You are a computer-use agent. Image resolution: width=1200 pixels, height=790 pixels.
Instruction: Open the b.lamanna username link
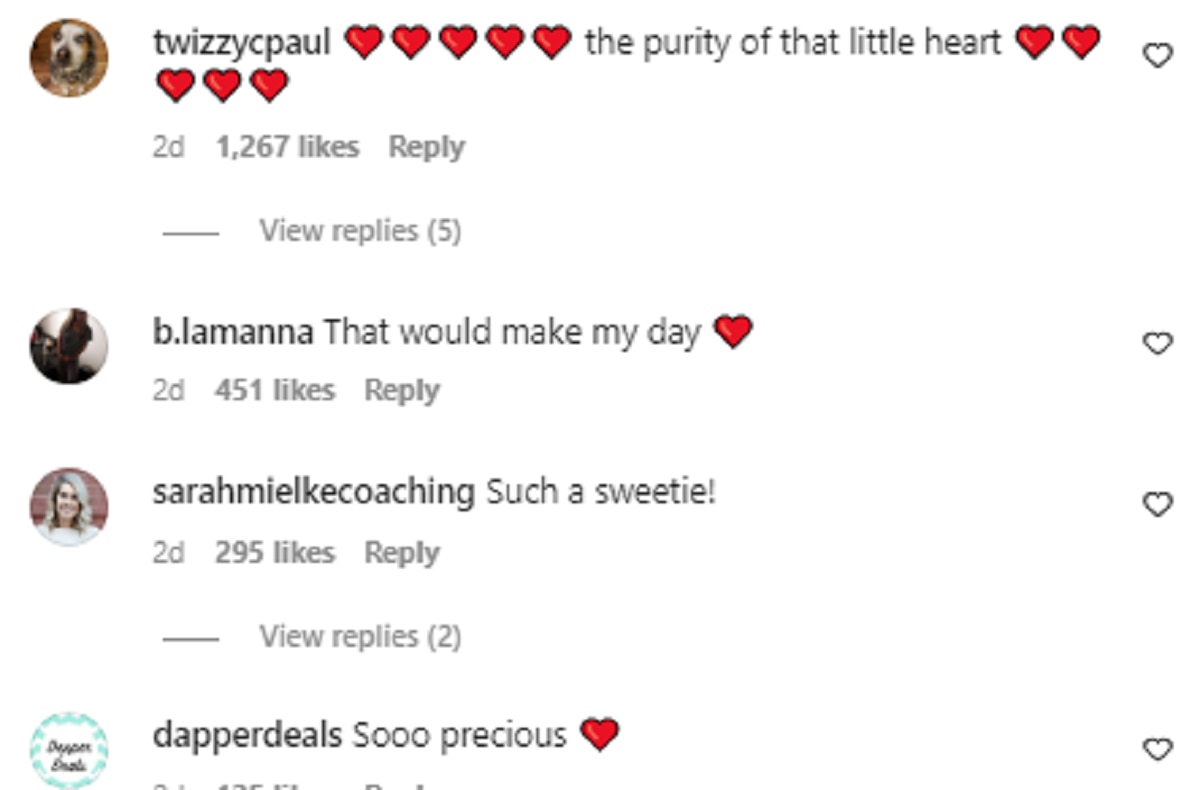[233, 332]
